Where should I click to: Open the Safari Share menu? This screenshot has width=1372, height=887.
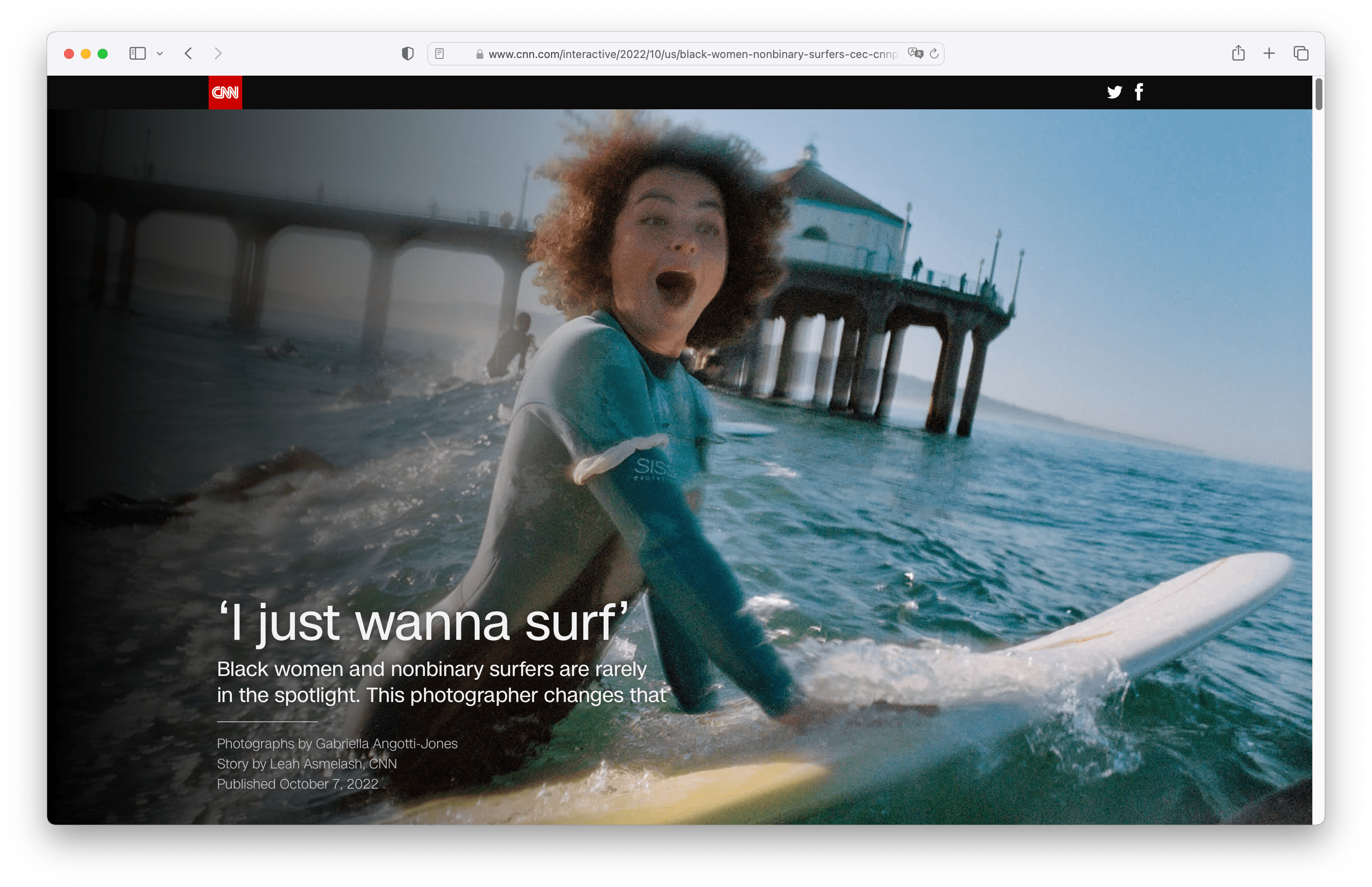coord(1238,53)
